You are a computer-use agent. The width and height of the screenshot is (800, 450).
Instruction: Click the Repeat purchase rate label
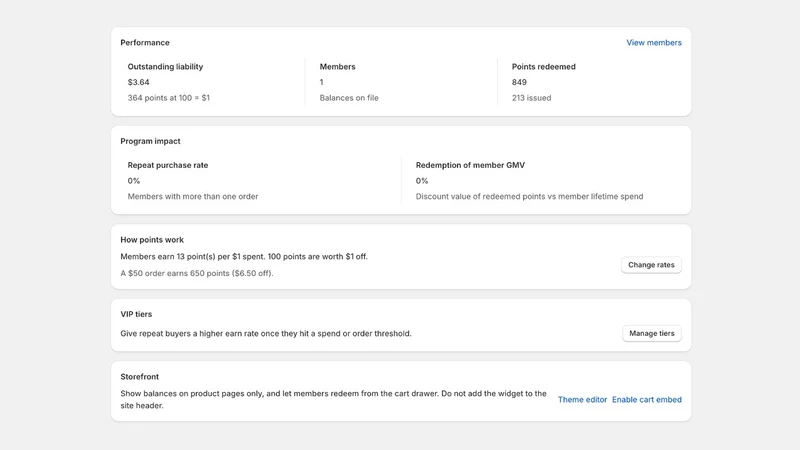click(x=168, y=165)
